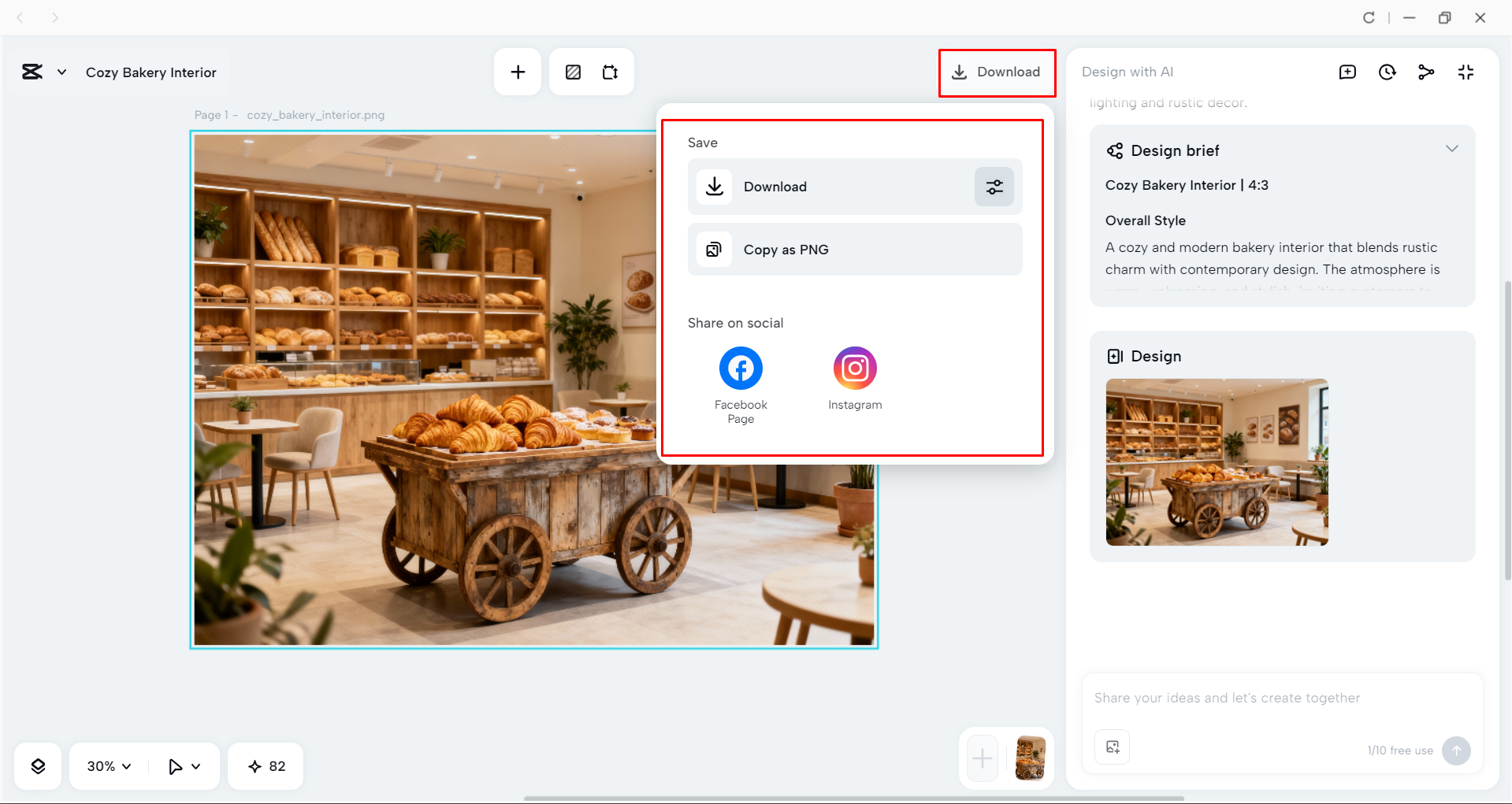Select the background pattern tool icon
Screen dimensions: 1512x804
click(x=574, y=72)
